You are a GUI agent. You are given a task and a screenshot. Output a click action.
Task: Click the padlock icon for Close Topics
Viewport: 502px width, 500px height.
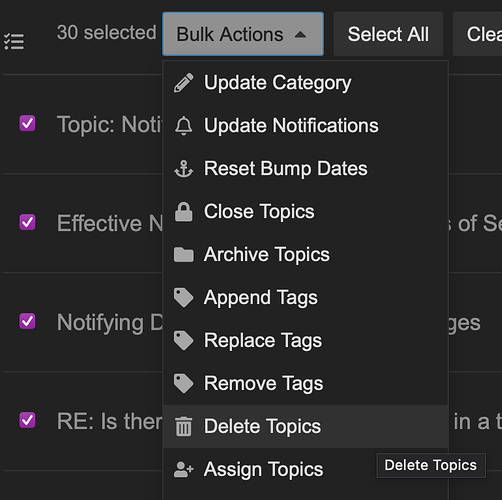184,212
